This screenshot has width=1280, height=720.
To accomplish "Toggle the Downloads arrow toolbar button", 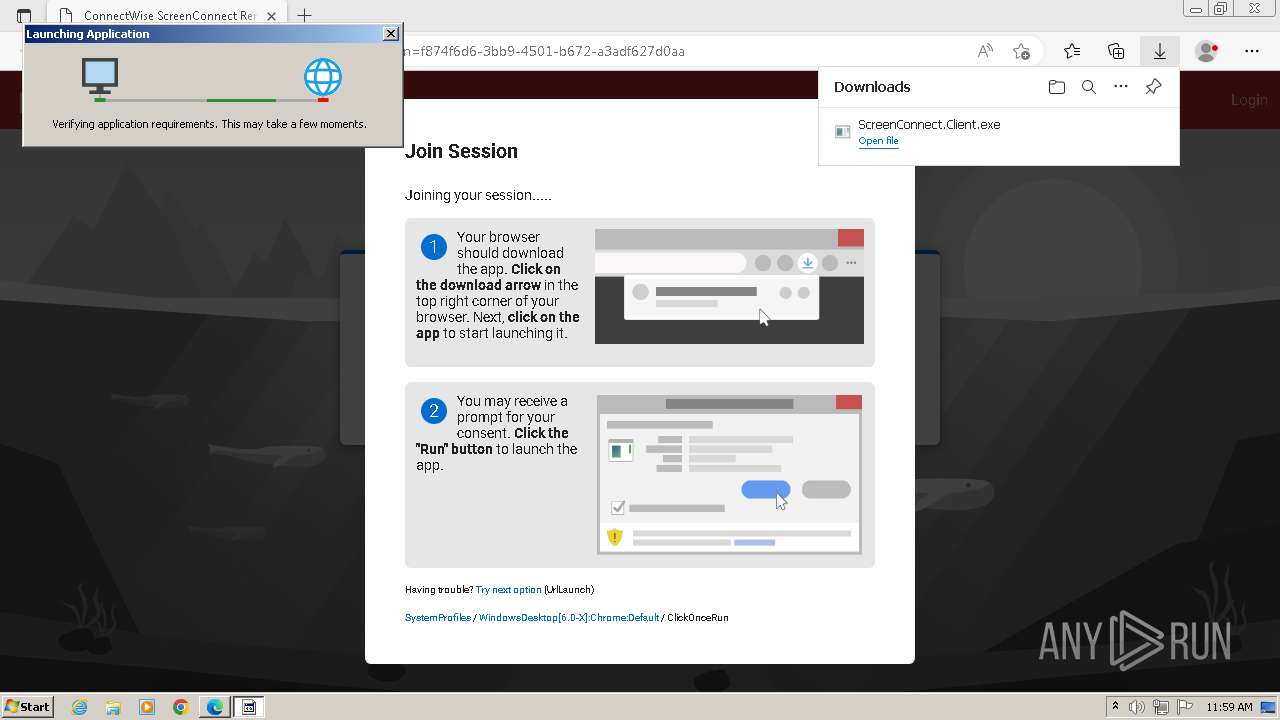I will coord(1160,51).
